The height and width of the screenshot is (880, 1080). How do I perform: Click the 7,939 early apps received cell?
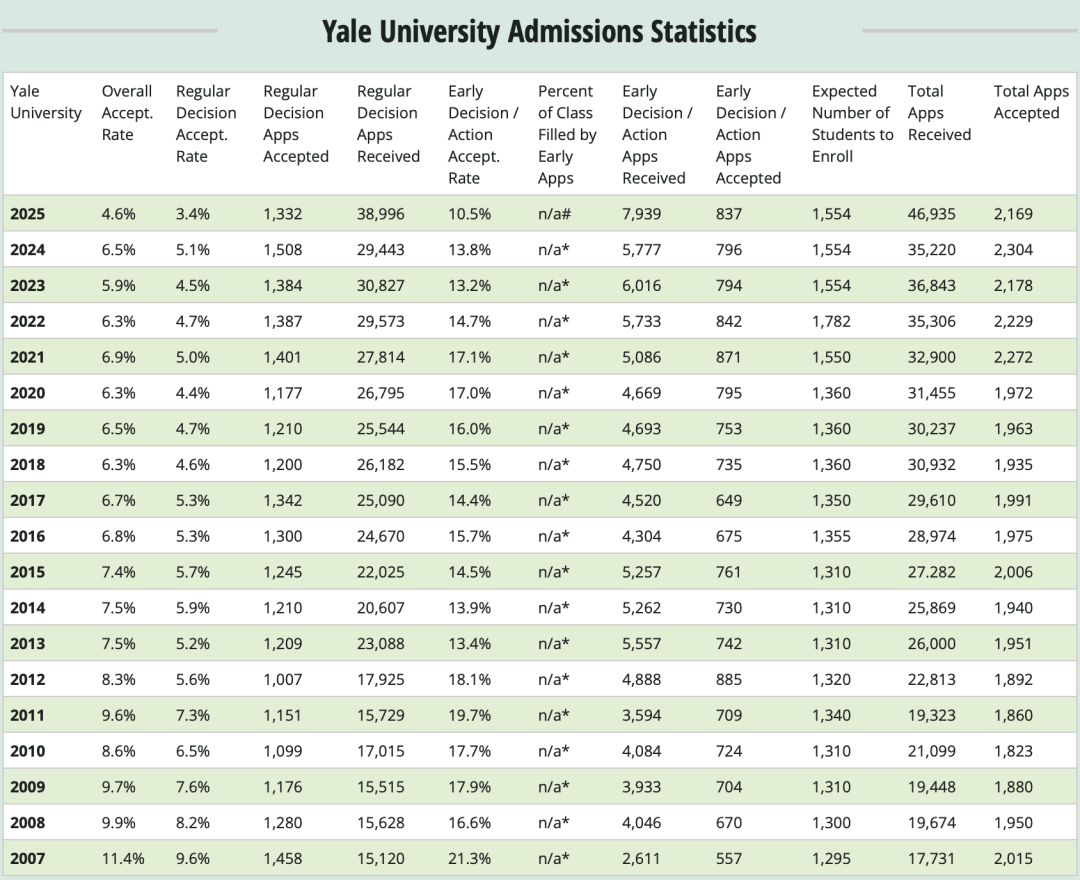pos(641,214)
